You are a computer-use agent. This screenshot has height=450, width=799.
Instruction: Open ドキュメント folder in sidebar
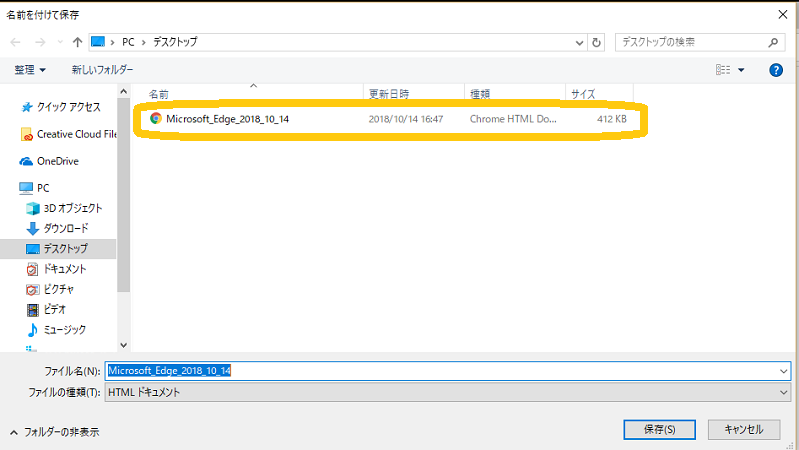pos(65,269)
